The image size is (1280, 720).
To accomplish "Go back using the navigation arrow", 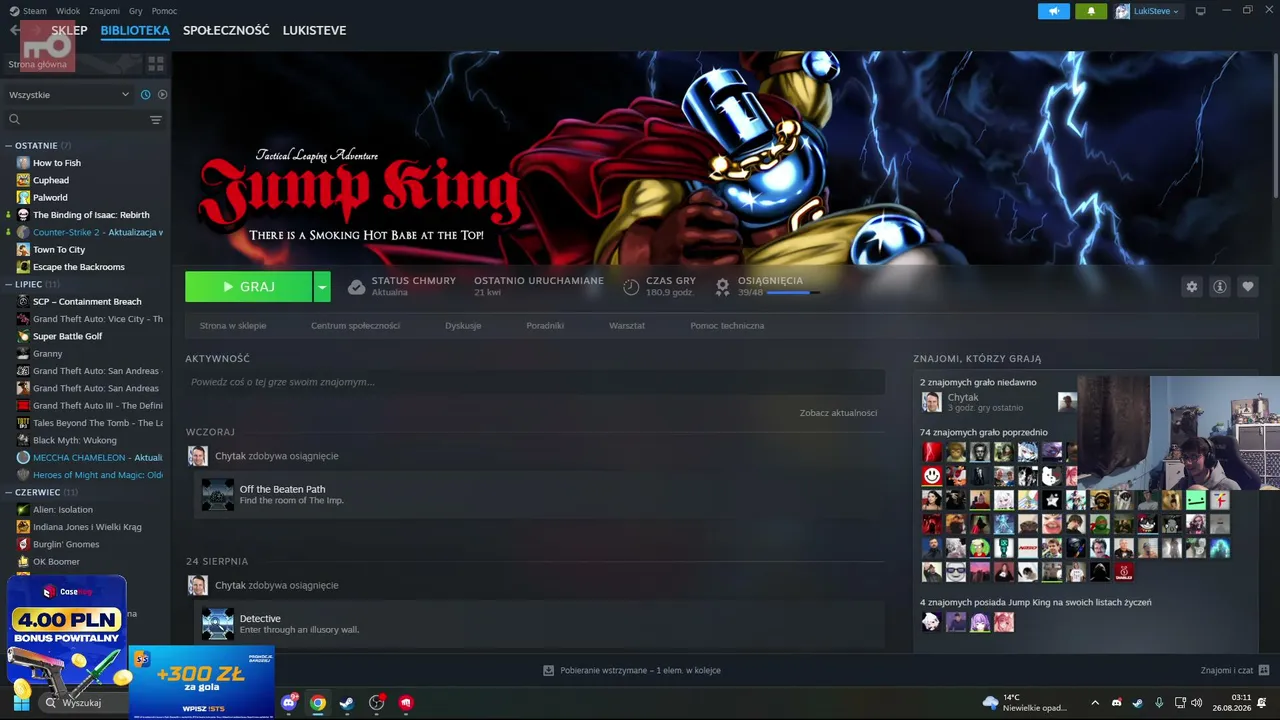I will click(14, 30).
